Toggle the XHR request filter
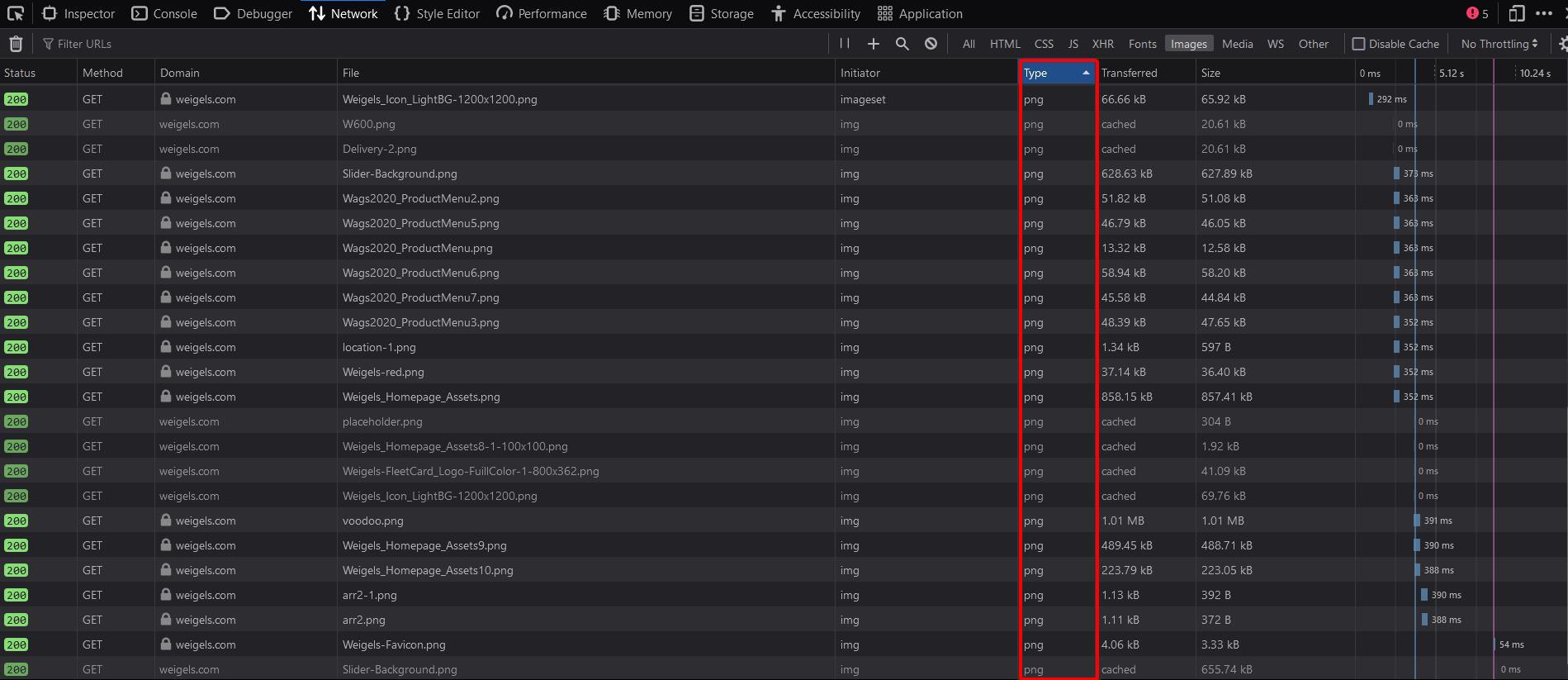Image resolution: width=1568 pixels, height=680 pixels. (1102, 44)
